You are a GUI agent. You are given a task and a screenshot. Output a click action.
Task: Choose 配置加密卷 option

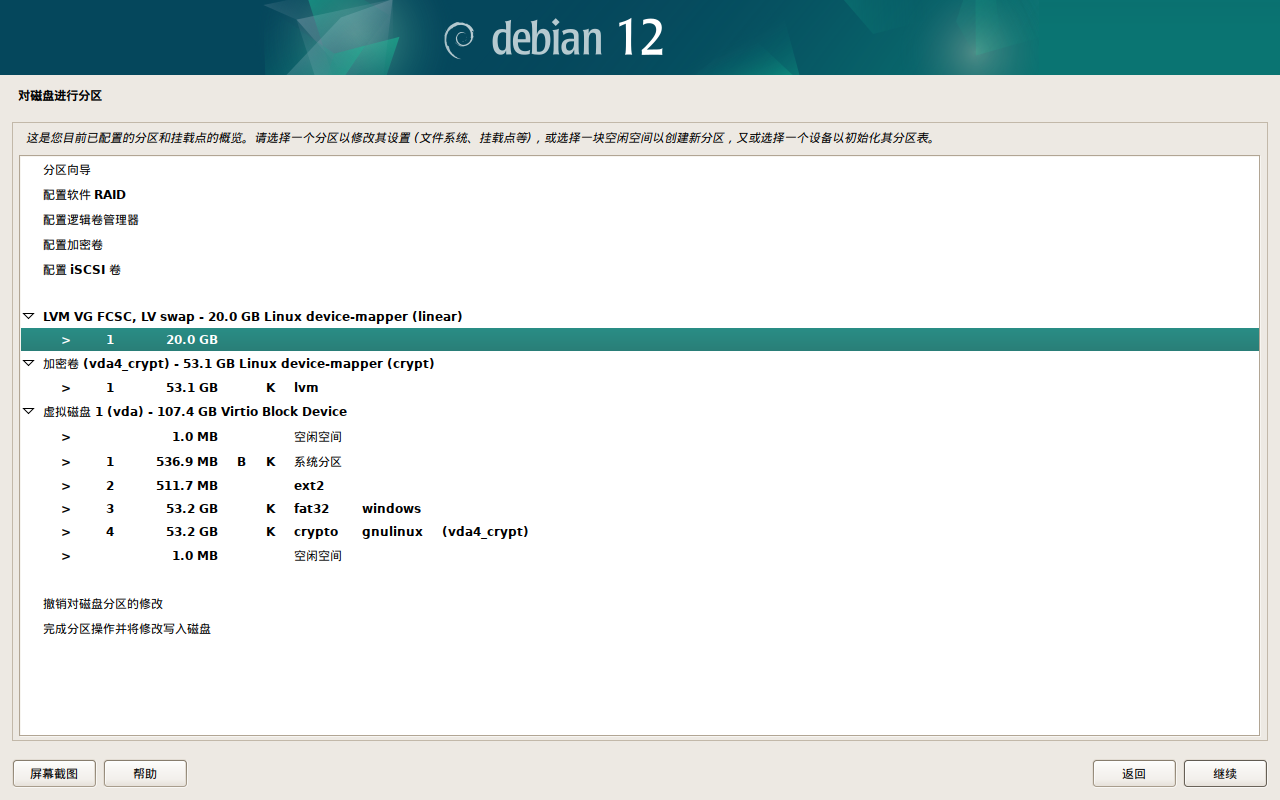tap(73, 245)
